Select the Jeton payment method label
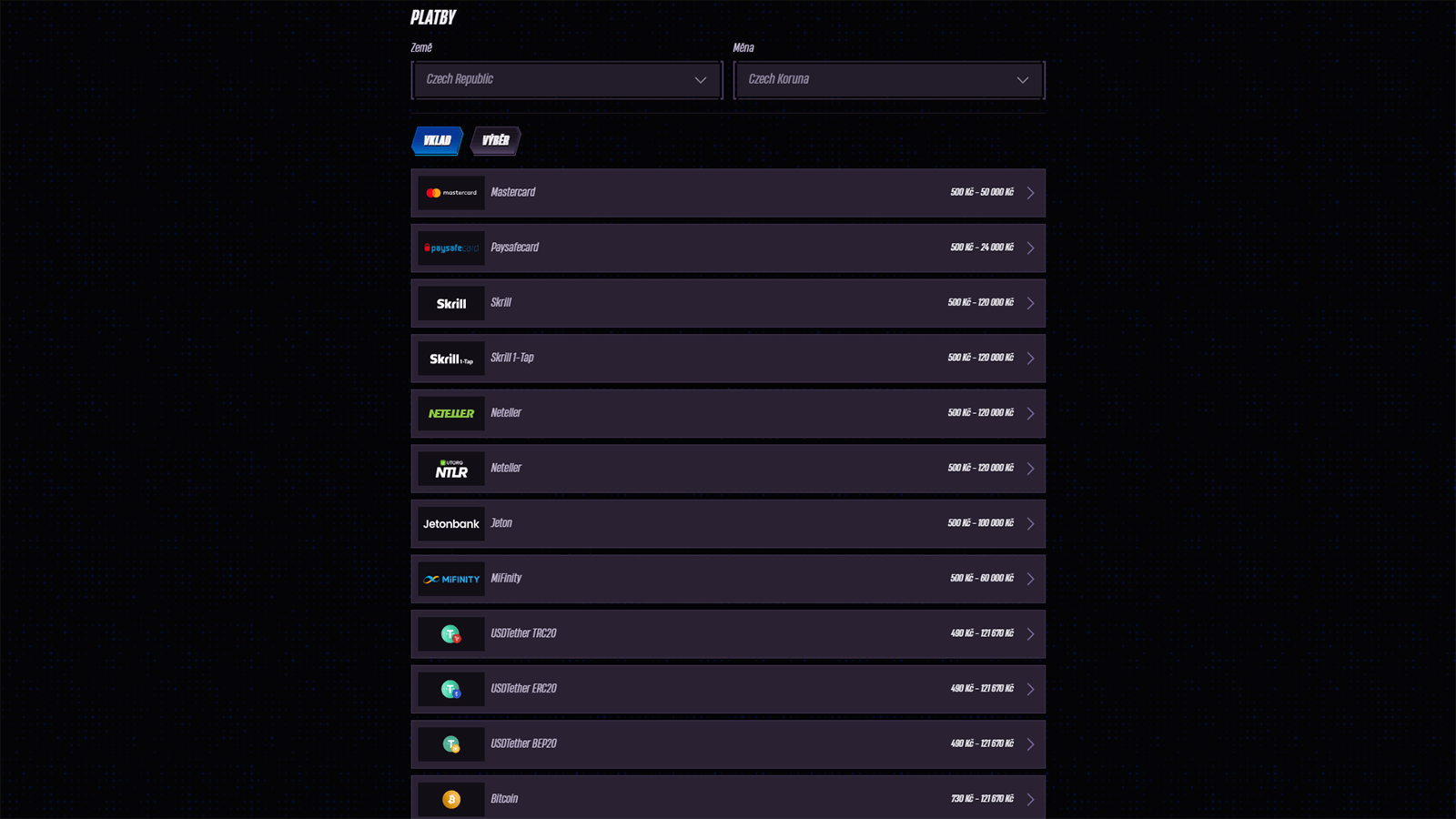The width and height of the screenshot is (1456, 819). pos(501,523)
